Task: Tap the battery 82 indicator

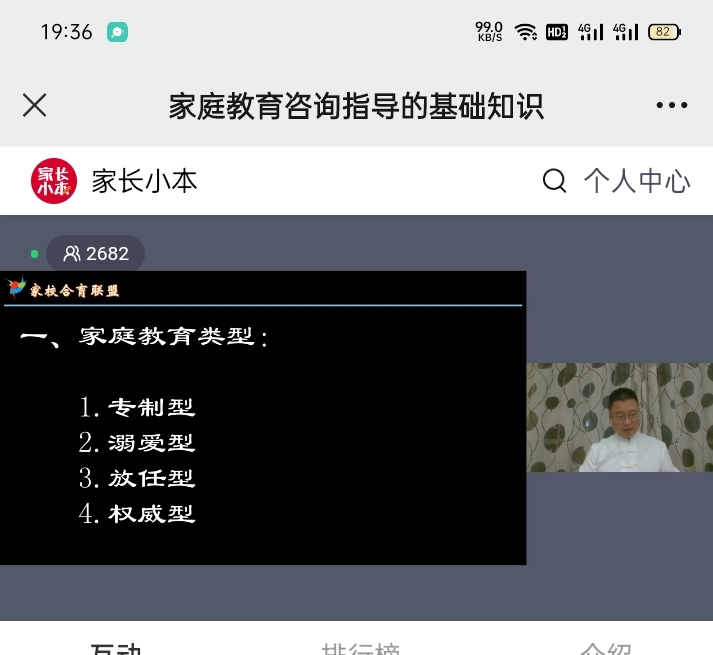Action: pos(664,32)
